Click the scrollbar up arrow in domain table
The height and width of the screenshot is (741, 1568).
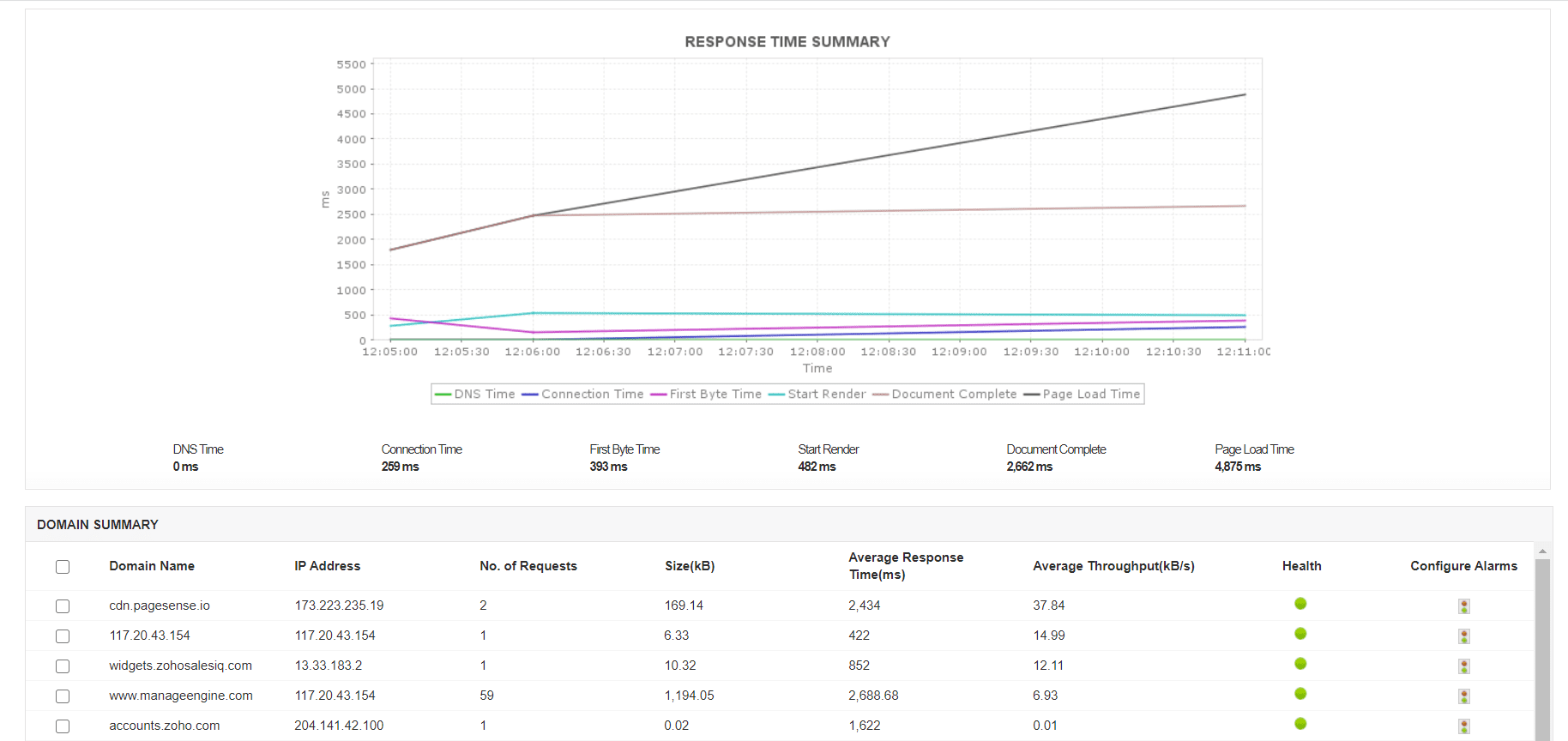[1542, 551]
